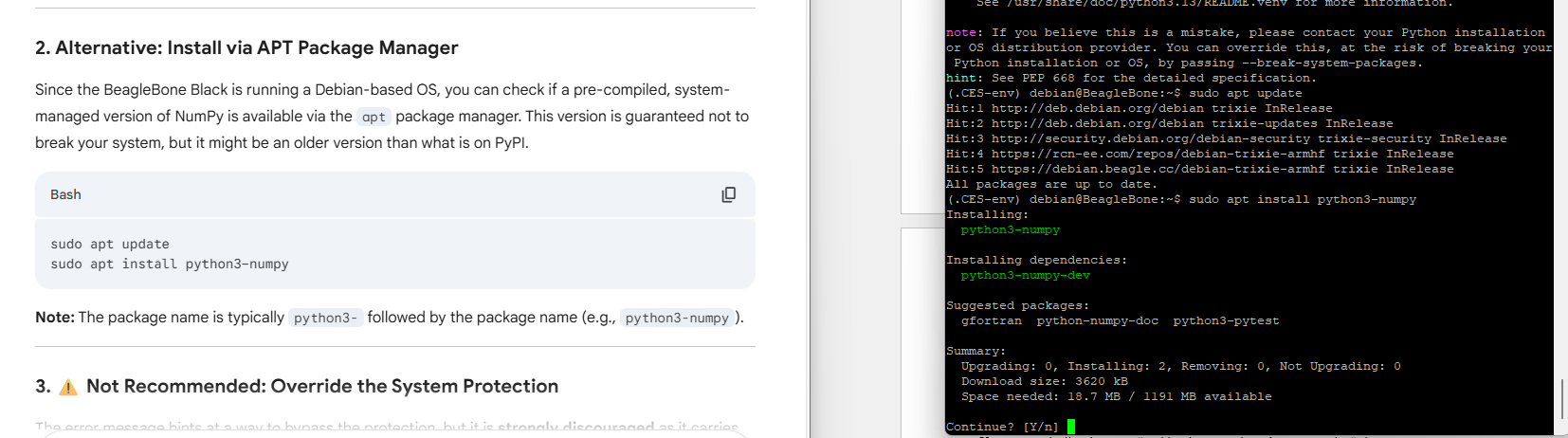The height and width of the screenshot is (438, 1568).
Task: Click the "sudo apt update" code line
Action: pos(110,244)
